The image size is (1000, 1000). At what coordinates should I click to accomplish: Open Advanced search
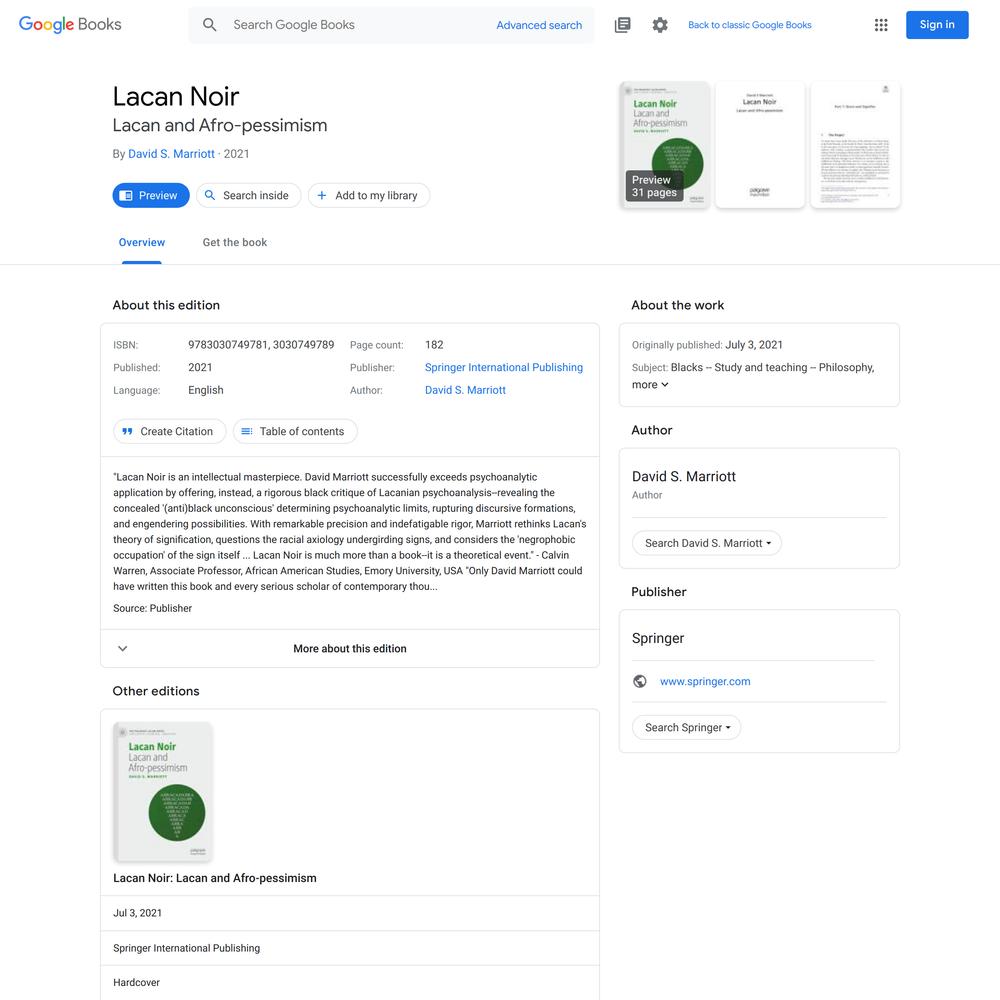(x=539, y=25)
